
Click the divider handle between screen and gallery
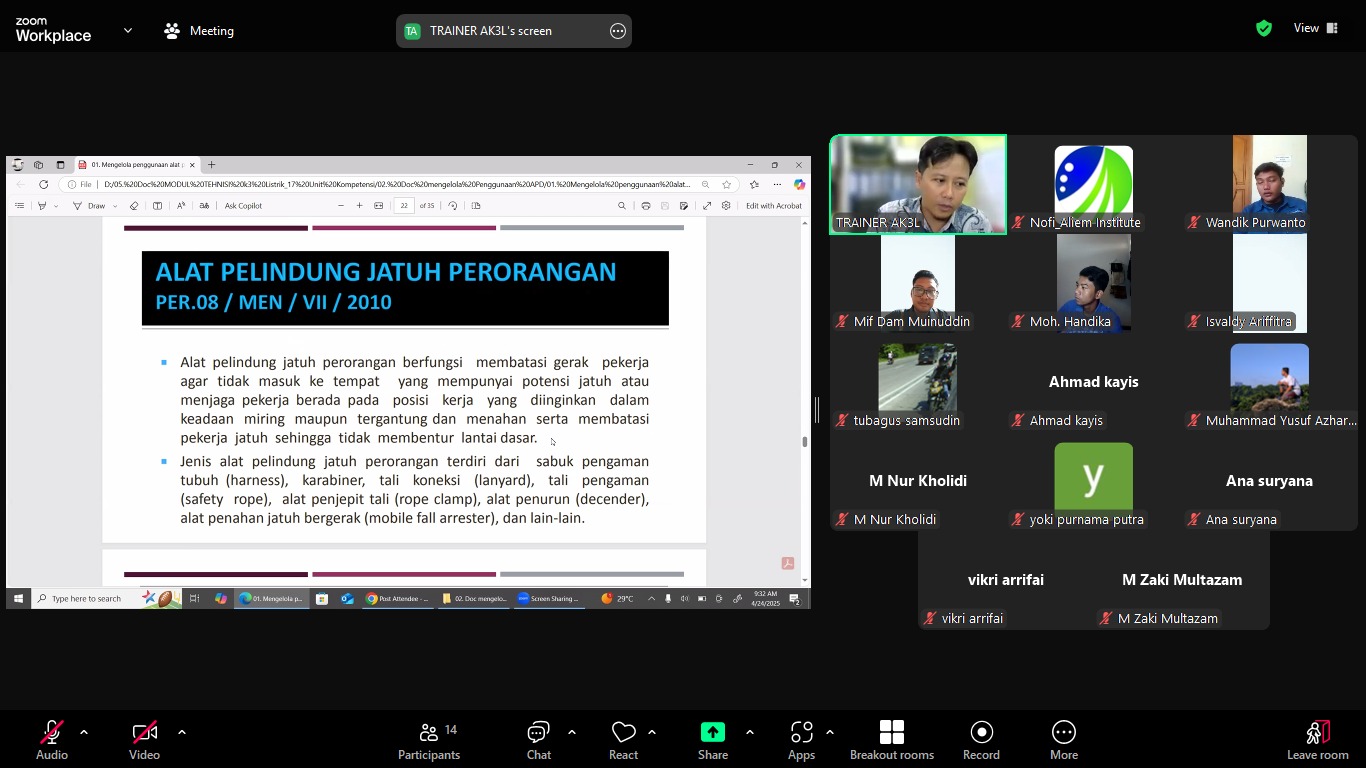point(817,409)
